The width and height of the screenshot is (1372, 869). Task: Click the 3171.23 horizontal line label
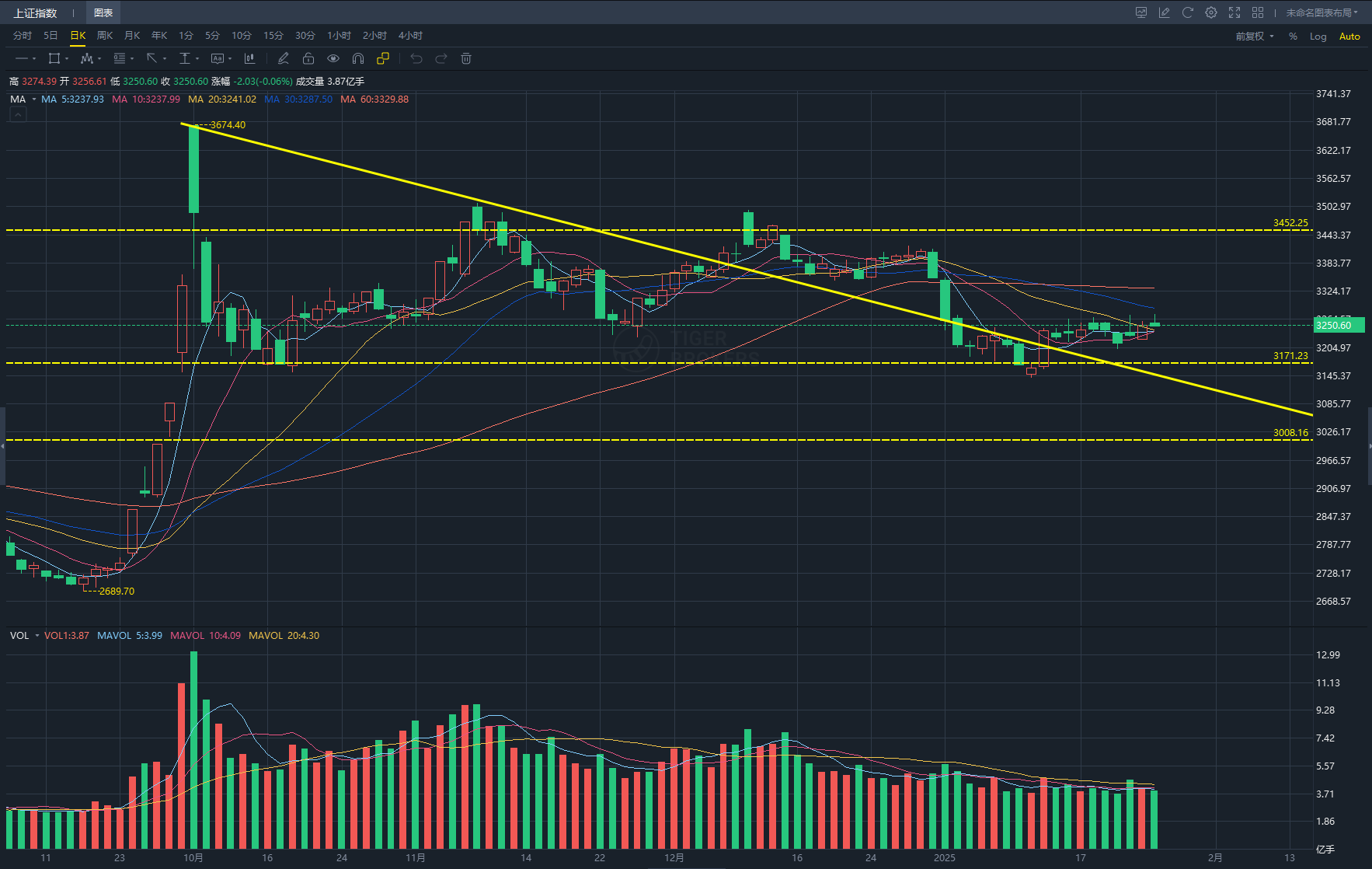coord(1290,356)
